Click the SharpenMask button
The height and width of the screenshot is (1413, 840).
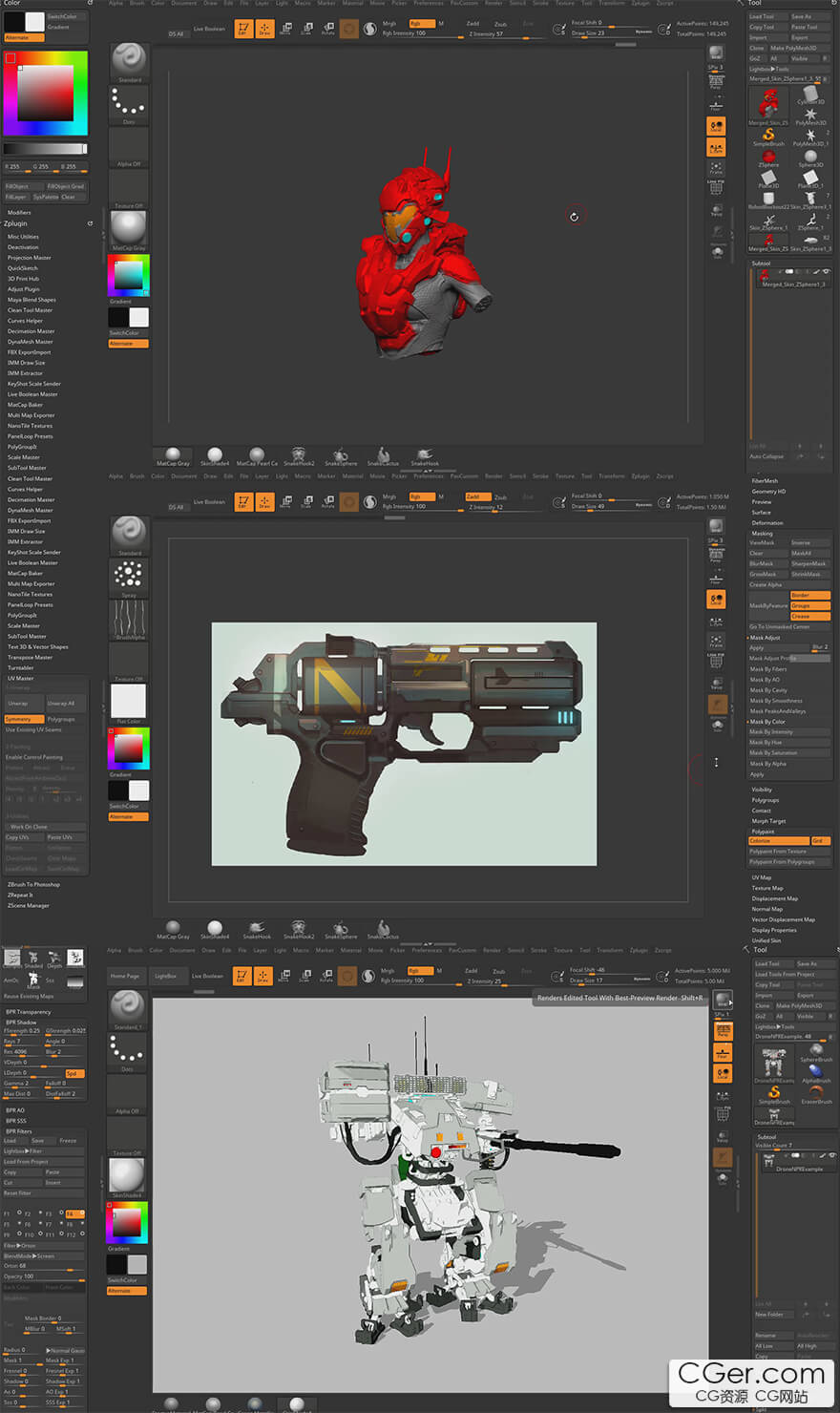coord(809,563)
